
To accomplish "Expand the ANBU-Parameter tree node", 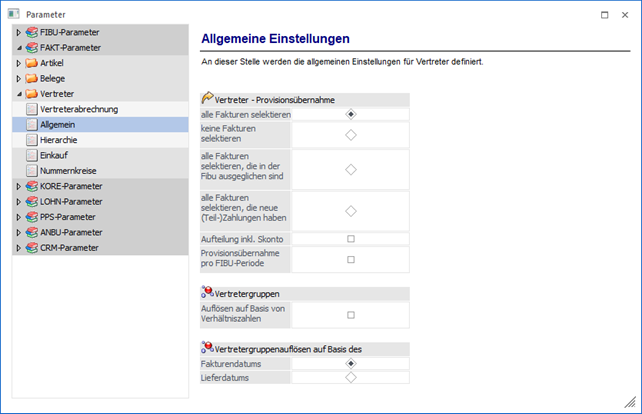I will [x=18, y=232].
